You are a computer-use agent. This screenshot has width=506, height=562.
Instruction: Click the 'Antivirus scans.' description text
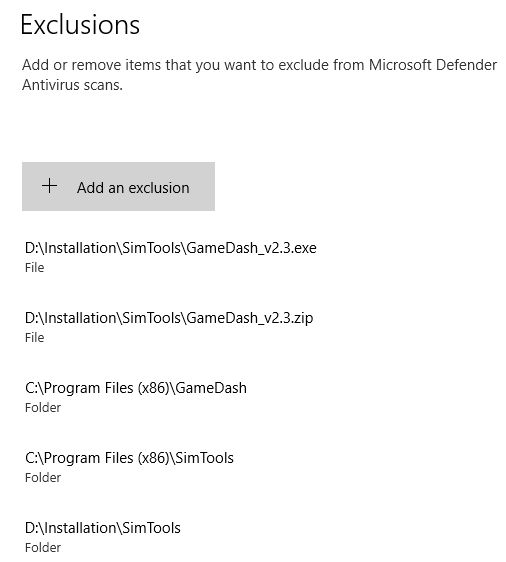[x=72, y=85]
